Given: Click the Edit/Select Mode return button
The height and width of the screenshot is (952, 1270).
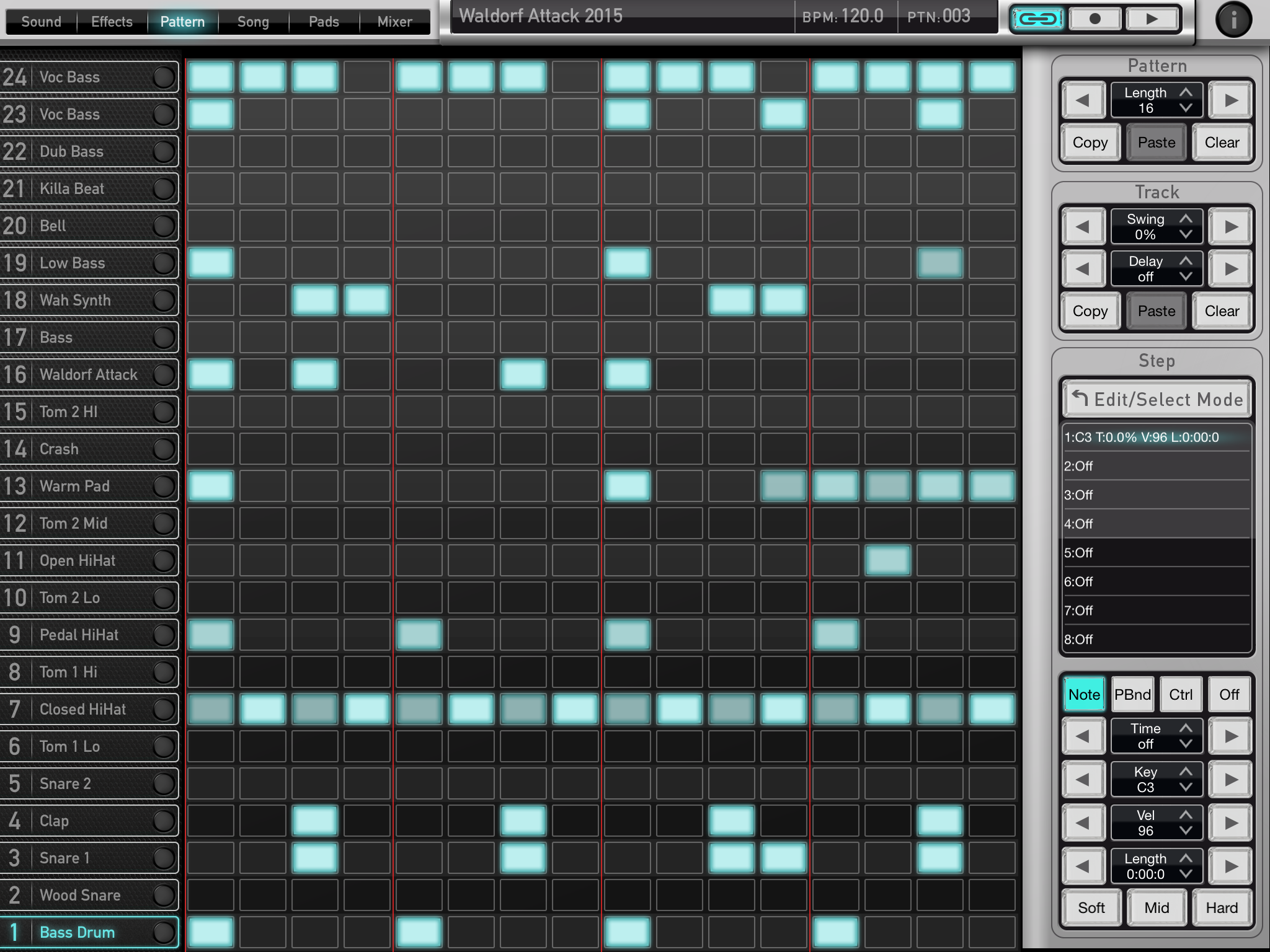Looking at the screenshot, I should tap(1157, 400).
